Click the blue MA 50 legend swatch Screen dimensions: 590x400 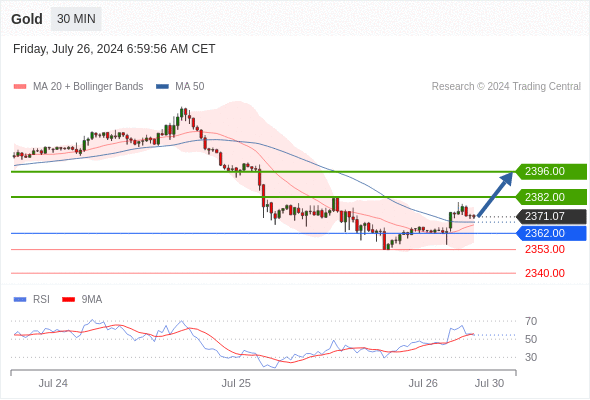(162, 87)
